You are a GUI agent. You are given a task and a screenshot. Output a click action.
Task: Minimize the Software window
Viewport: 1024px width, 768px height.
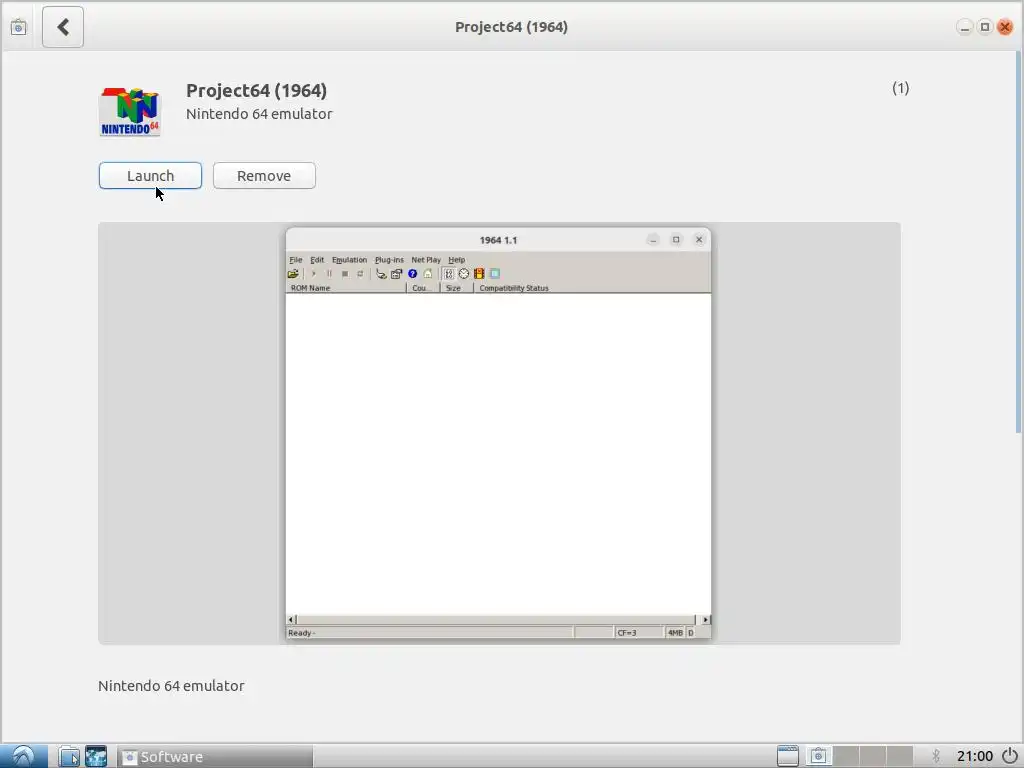[965, 27]
